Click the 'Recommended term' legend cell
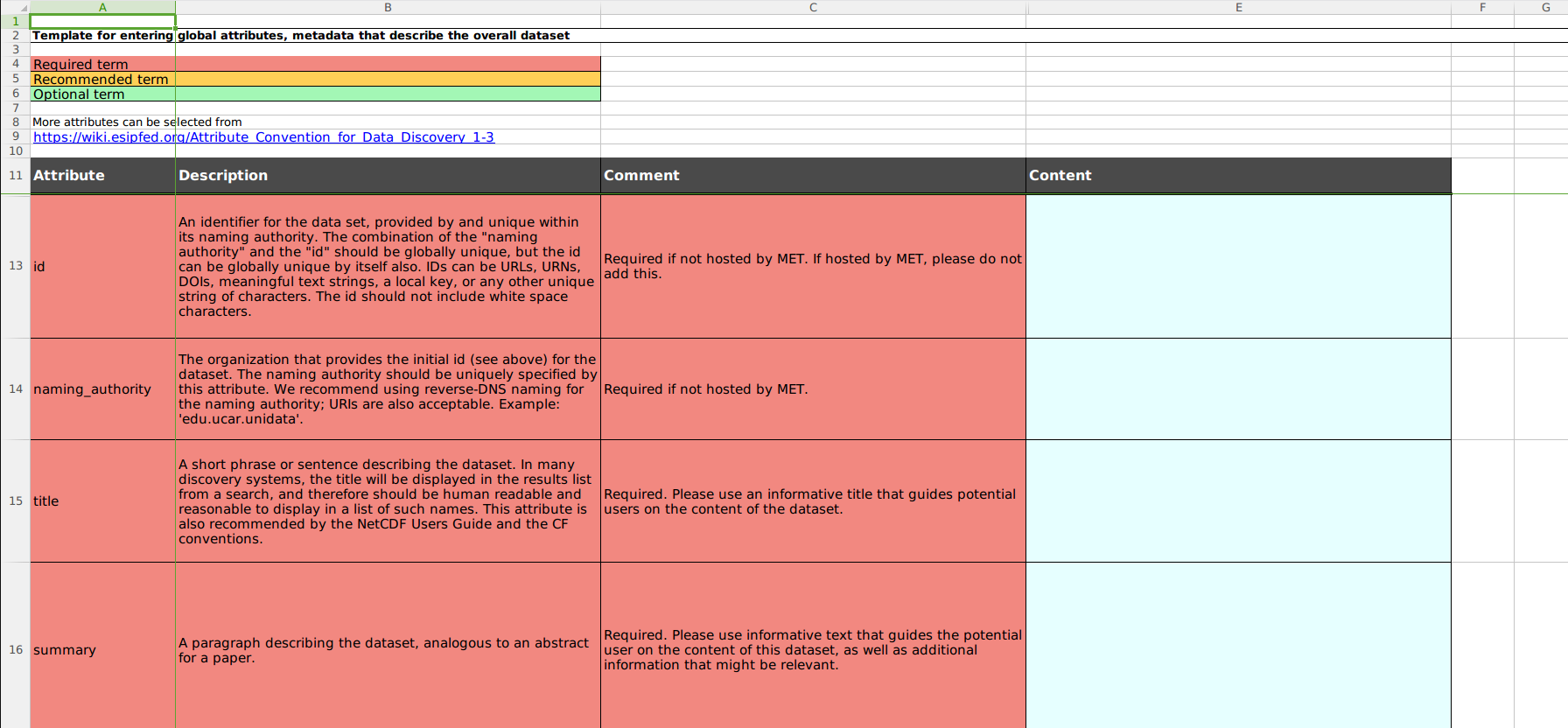The image size is (1568, 728). 102,80
